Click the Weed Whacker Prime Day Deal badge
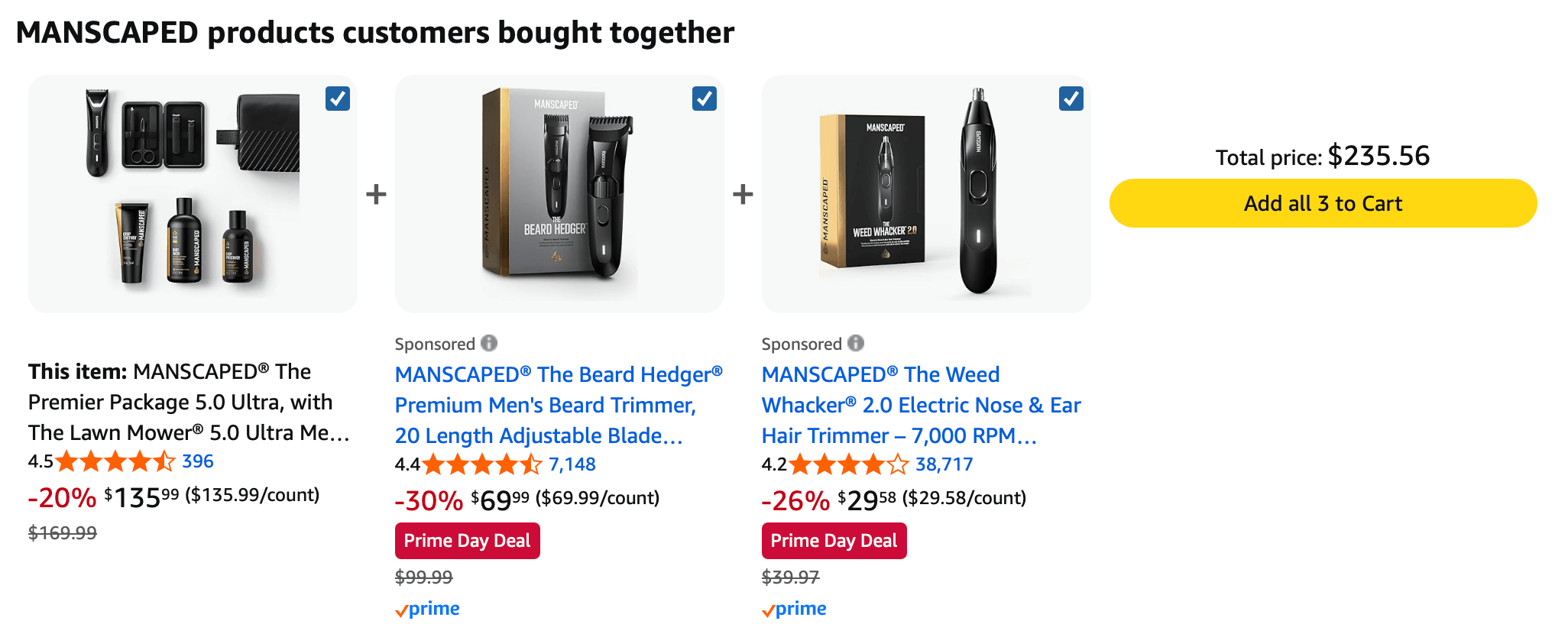Screen dimensions: 1568x634 click(x=834, y=541)
